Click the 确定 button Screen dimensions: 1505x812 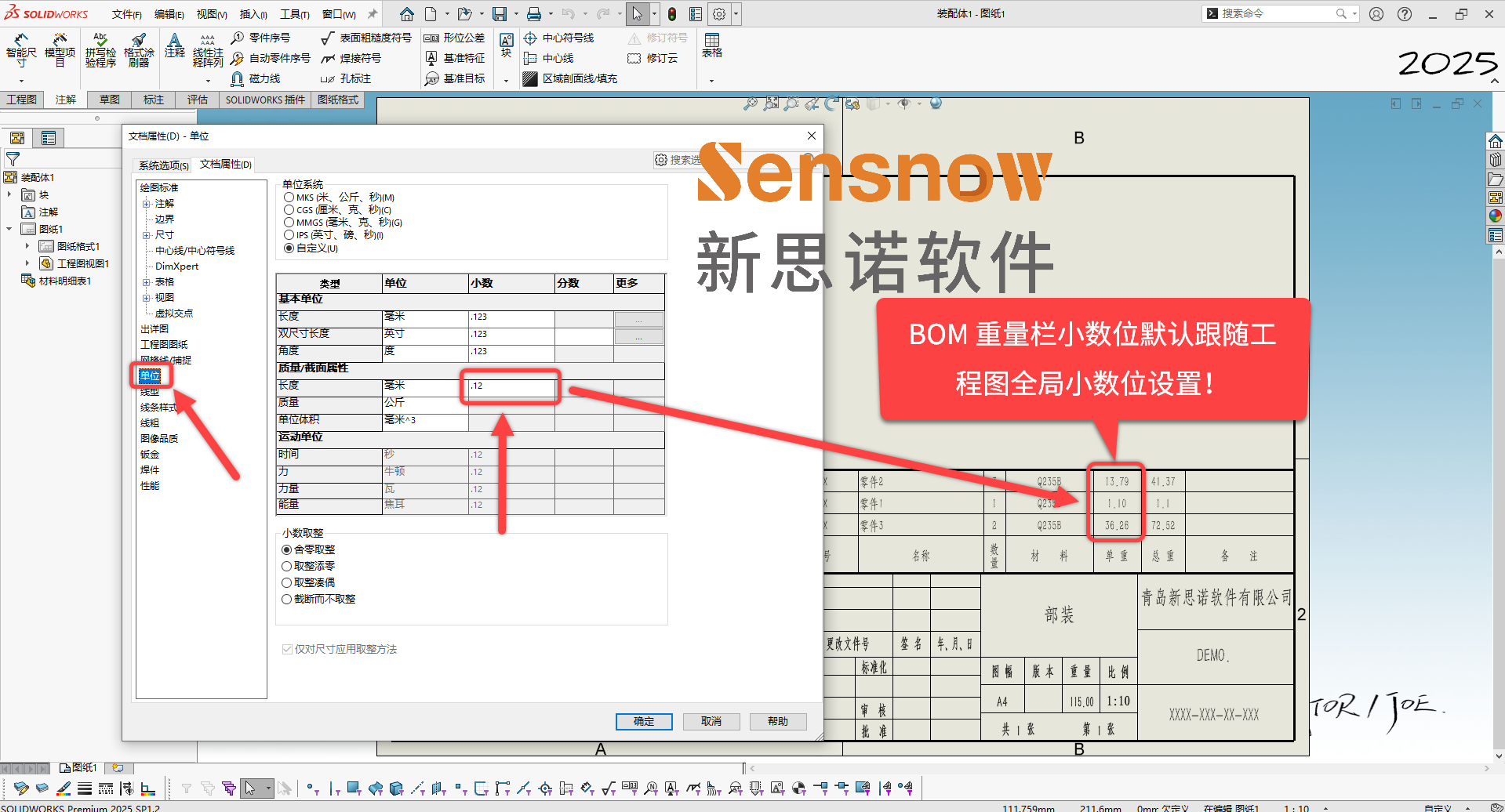[643, 721]
